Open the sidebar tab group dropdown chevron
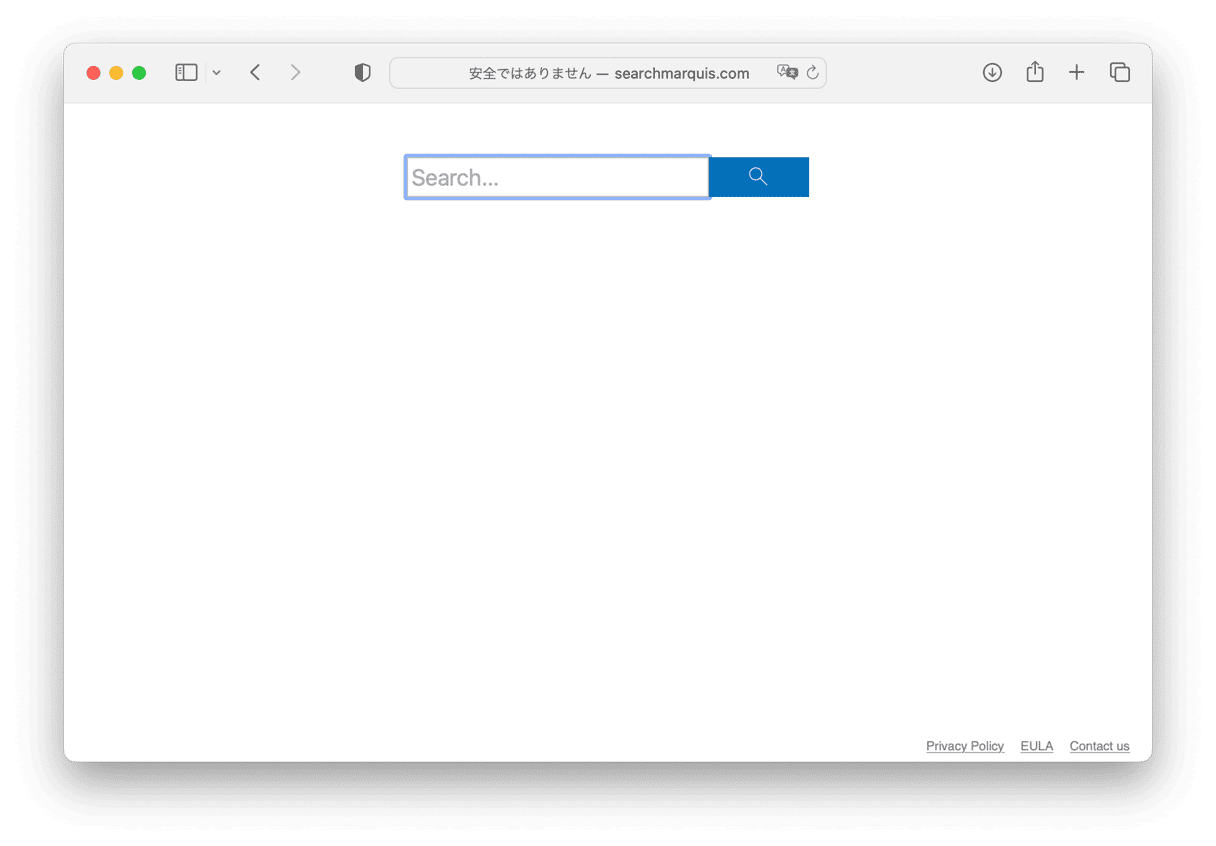1216x846 pixels. [x=216, y=73]
